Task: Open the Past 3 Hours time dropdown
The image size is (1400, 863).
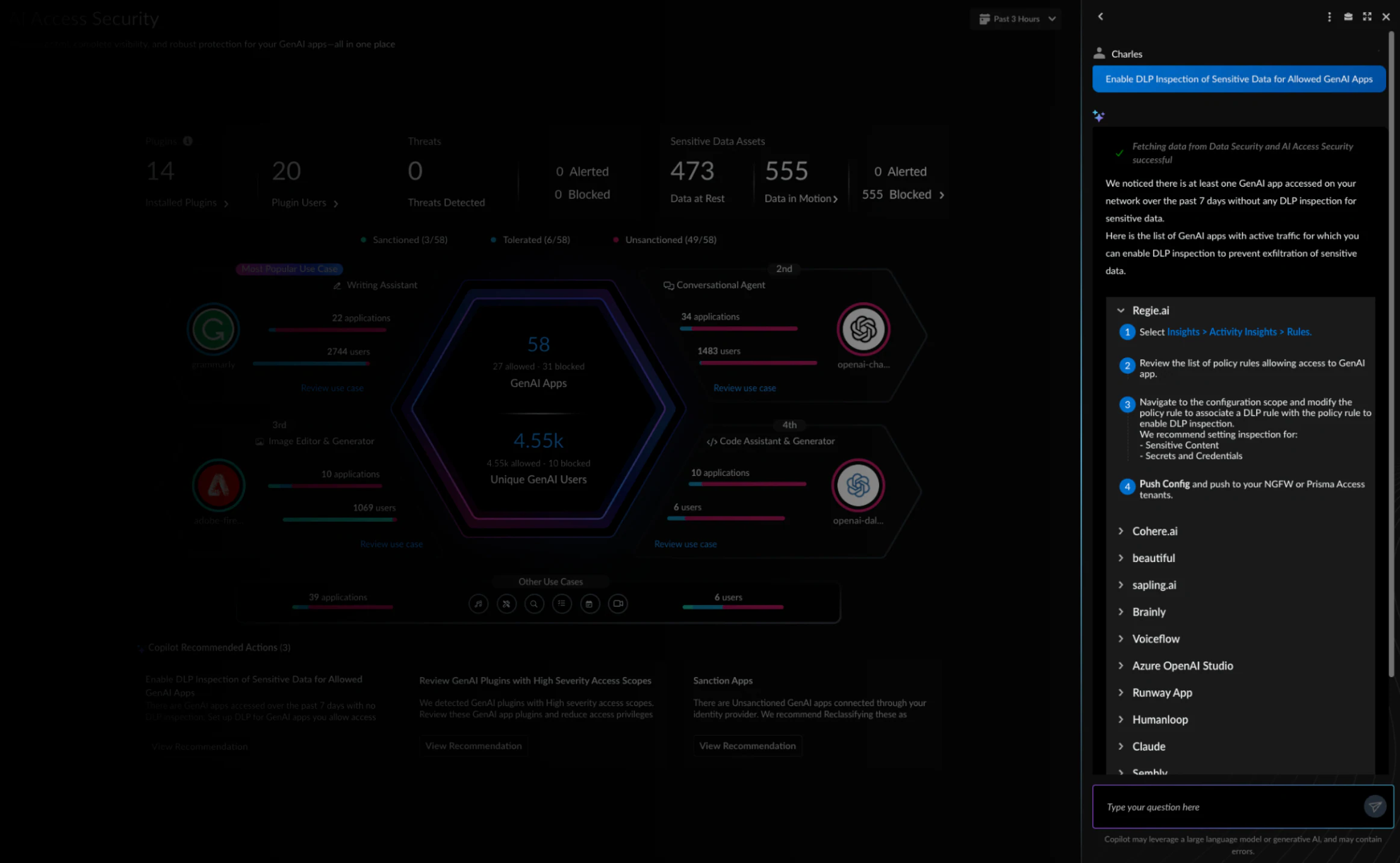Action: pos(1017,19)
